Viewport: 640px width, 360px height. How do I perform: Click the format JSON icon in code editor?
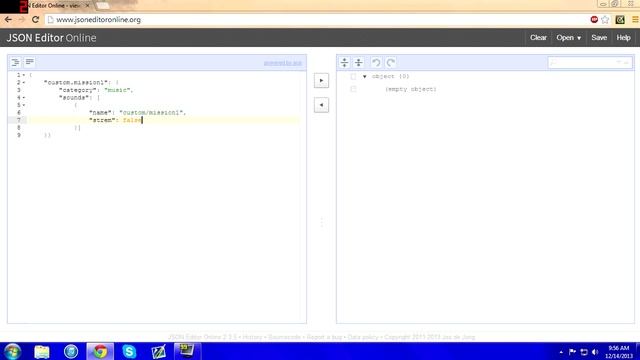[15, 62]
